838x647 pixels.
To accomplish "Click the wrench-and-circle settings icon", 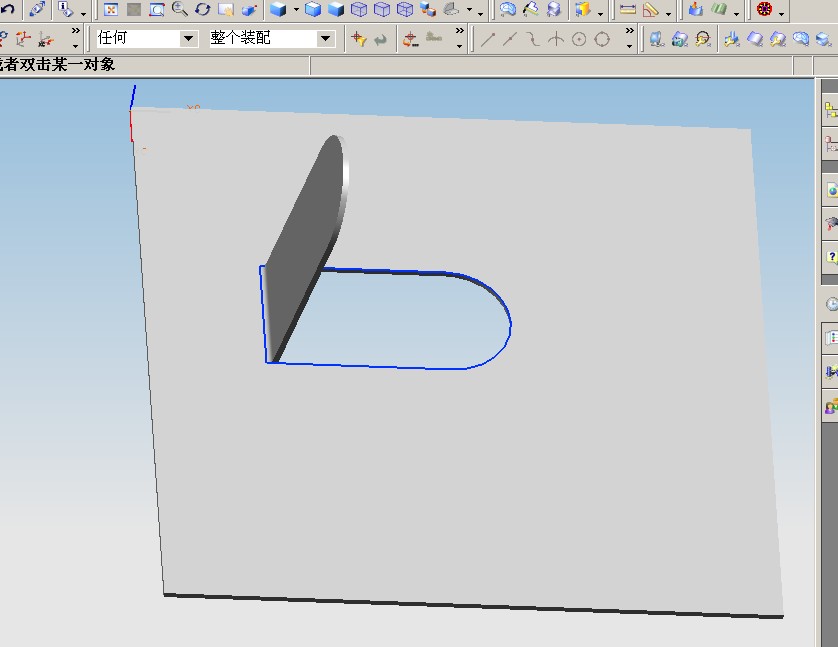I will [x=702, y=38].
